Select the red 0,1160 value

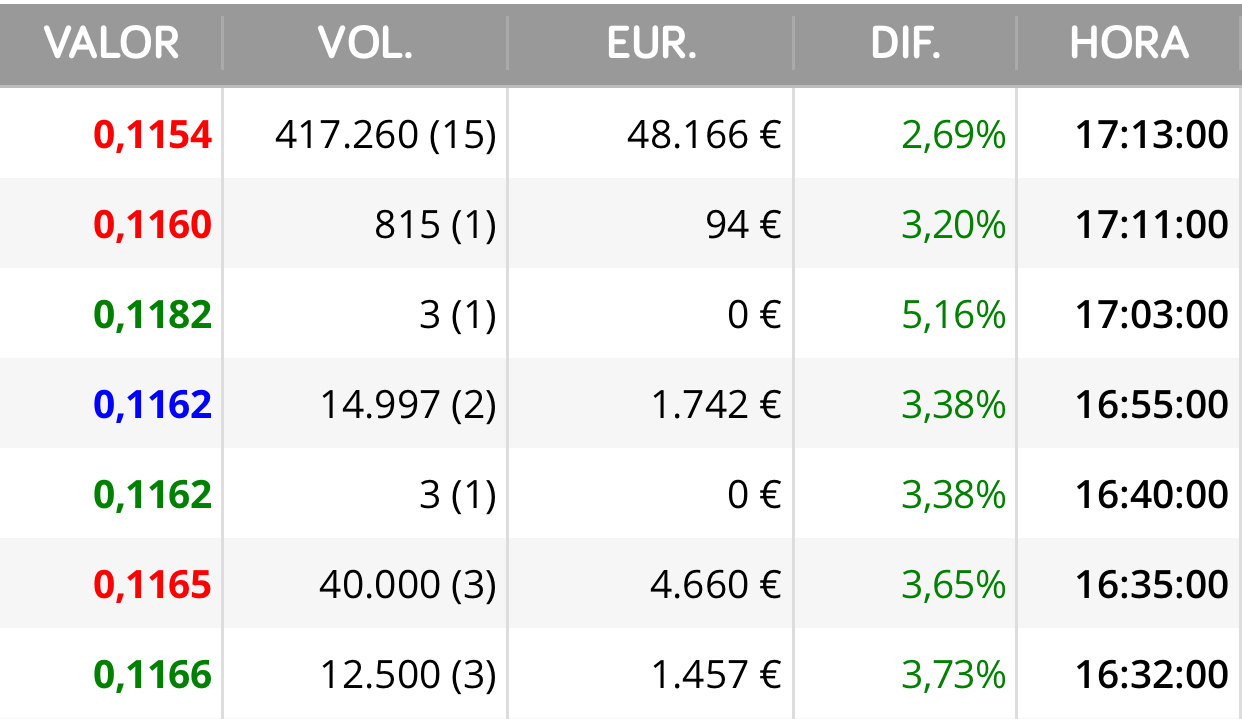(x=153, y=224)
